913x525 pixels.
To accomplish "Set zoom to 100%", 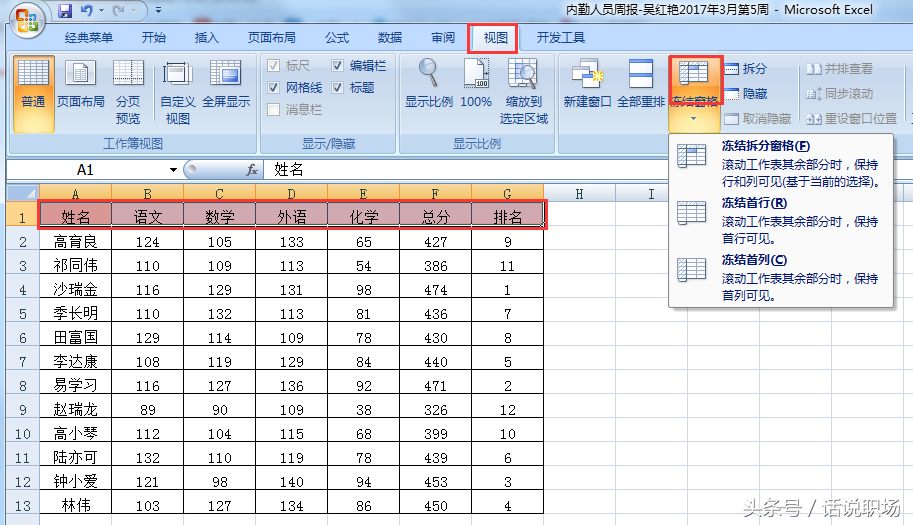I will (476, 84).
